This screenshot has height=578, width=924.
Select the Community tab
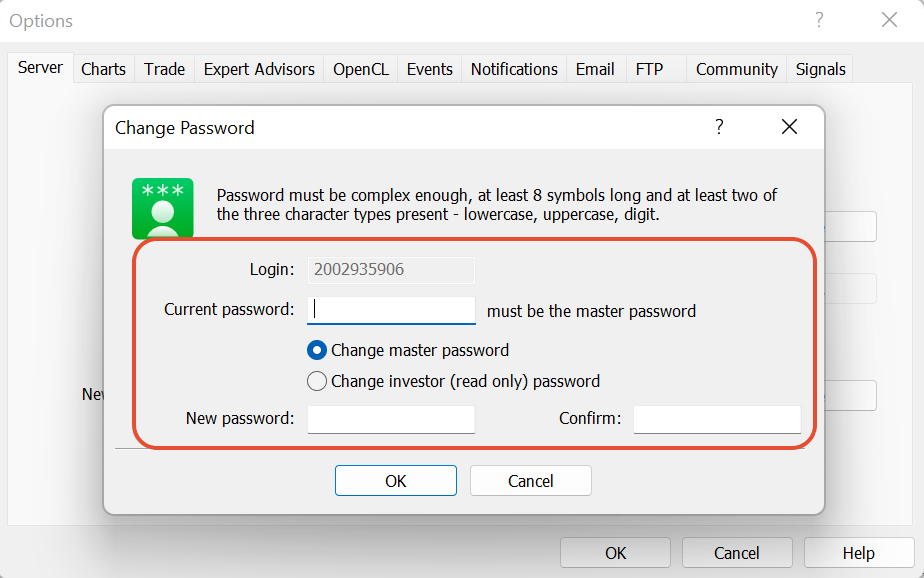pos(737,69)
